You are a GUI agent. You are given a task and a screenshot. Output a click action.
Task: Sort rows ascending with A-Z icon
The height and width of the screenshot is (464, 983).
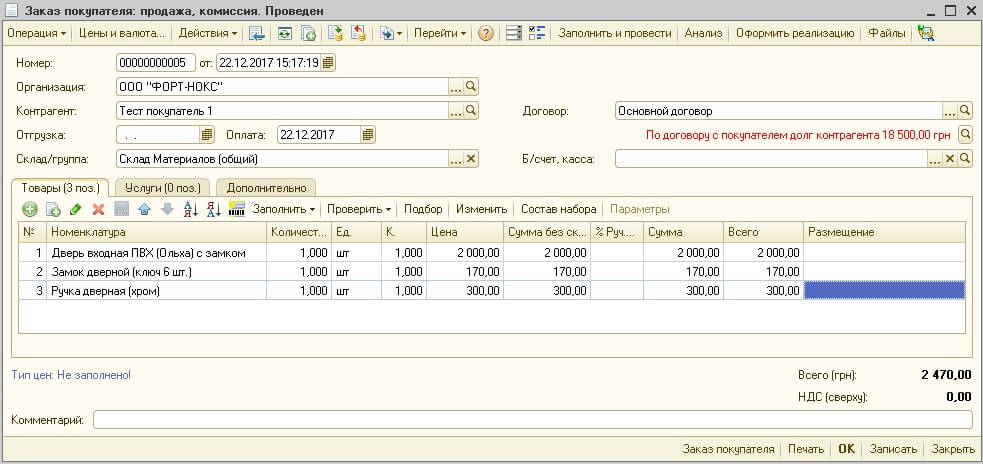tap(191, 209)
